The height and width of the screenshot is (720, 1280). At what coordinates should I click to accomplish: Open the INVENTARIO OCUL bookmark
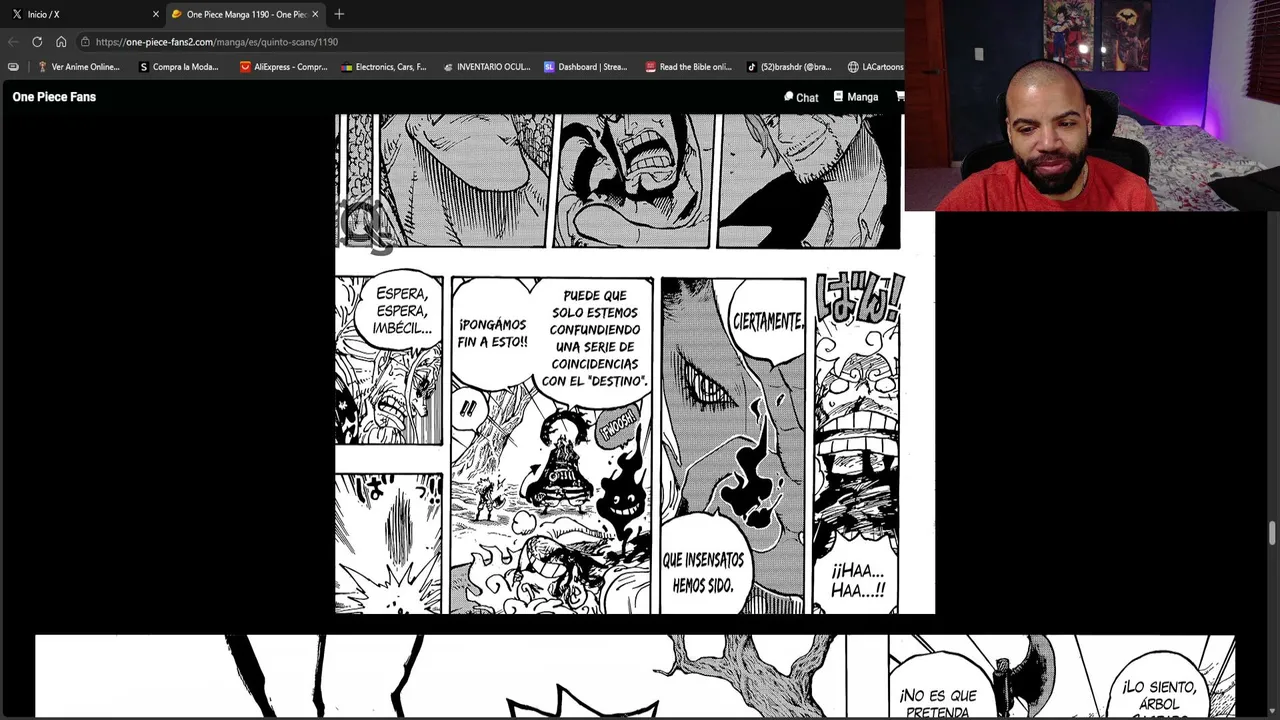(486, 67)
